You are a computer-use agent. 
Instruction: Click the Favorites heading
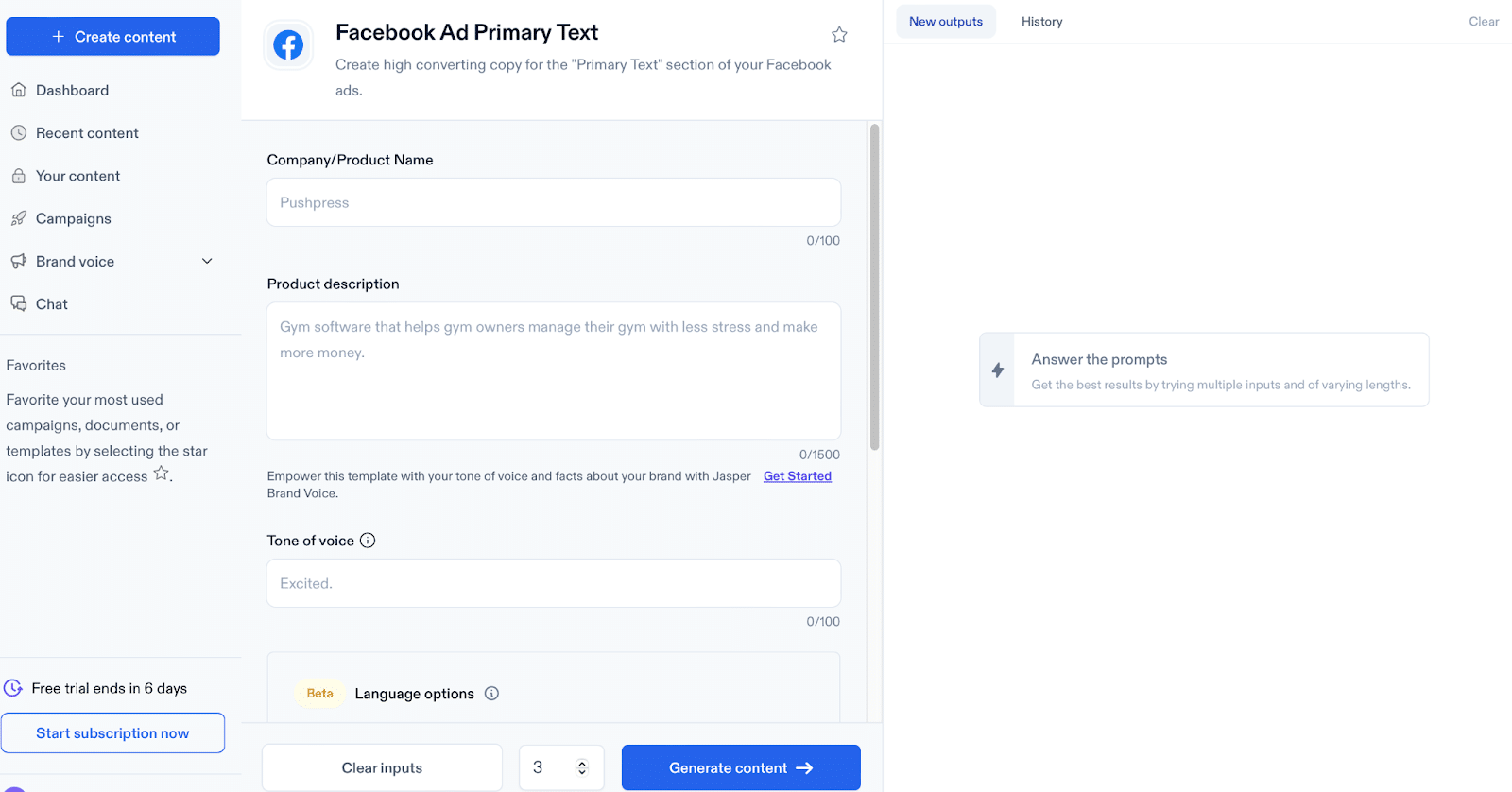pyautogui.click(x=36, y=365)
